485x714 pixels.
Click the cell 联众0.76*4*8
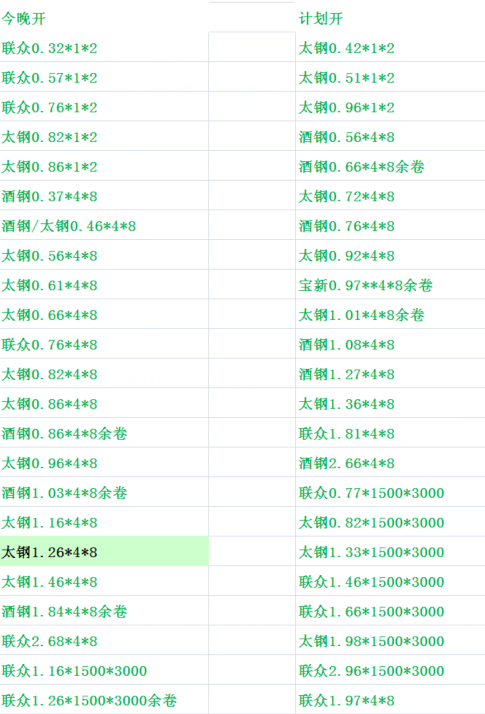[104, 344]
